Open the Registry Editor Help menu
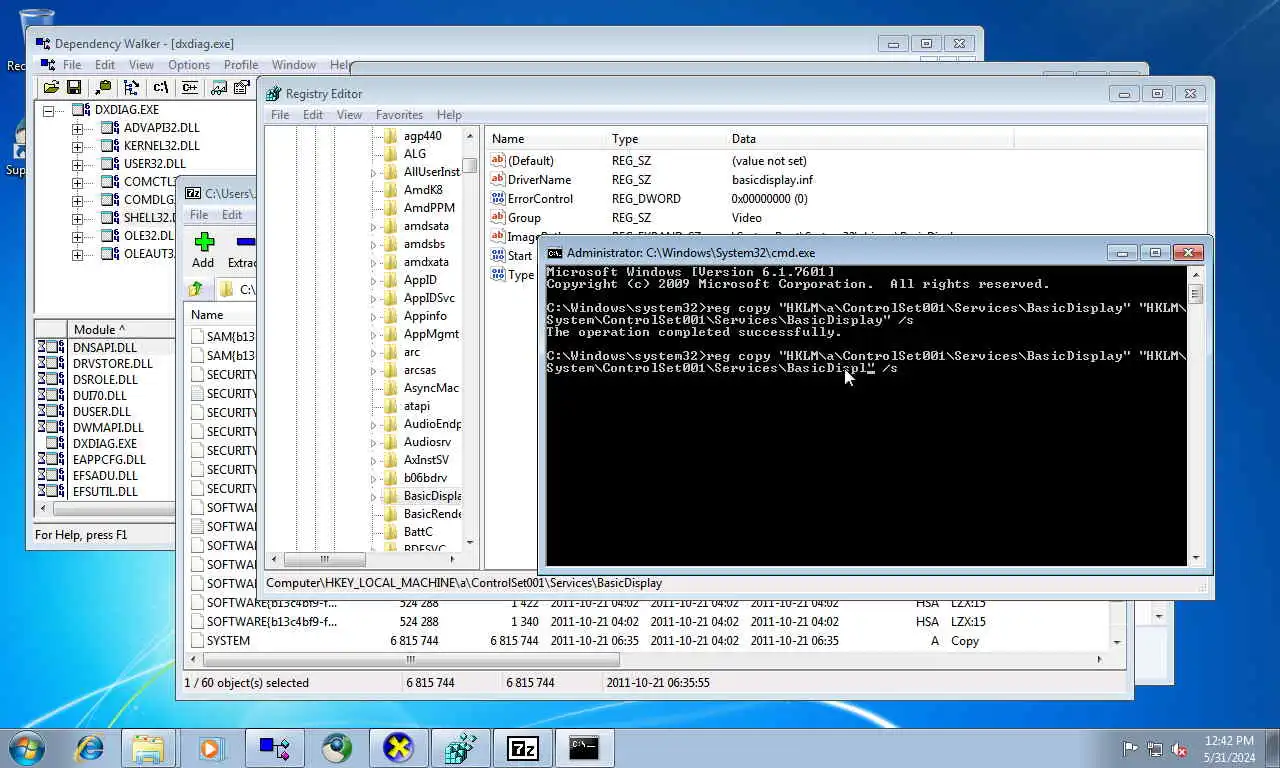Image resolution: width=1280 pixels, height=768 pixels. (x=449, y=114)
